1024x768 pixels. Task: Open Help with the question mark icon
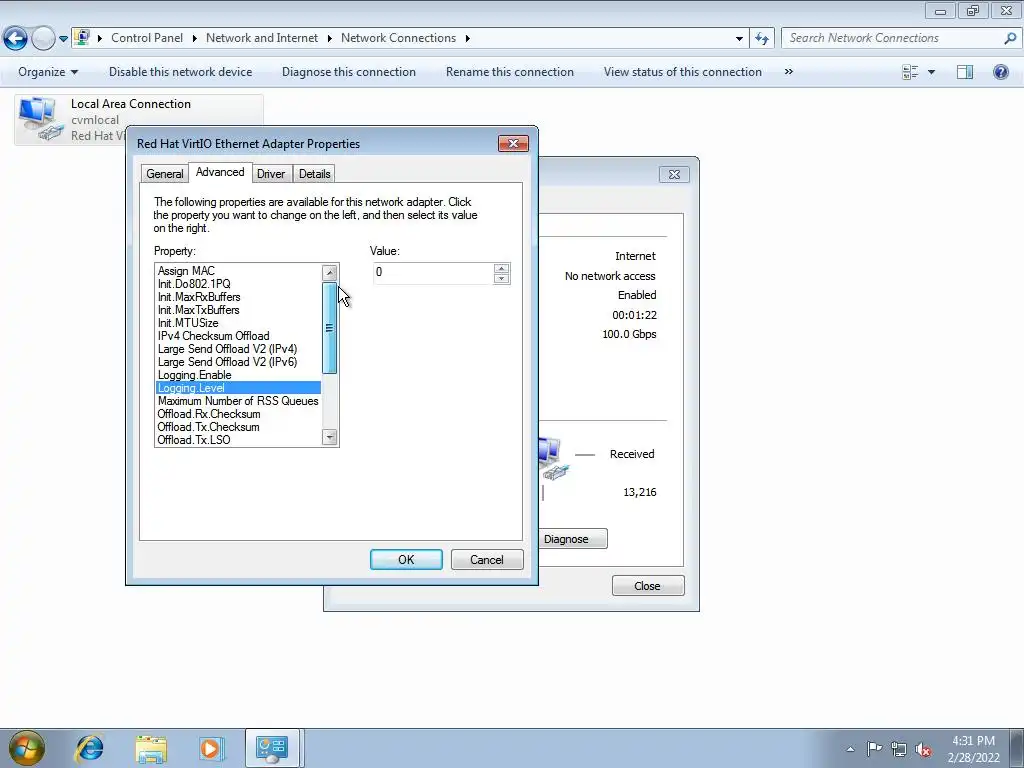1000,72
